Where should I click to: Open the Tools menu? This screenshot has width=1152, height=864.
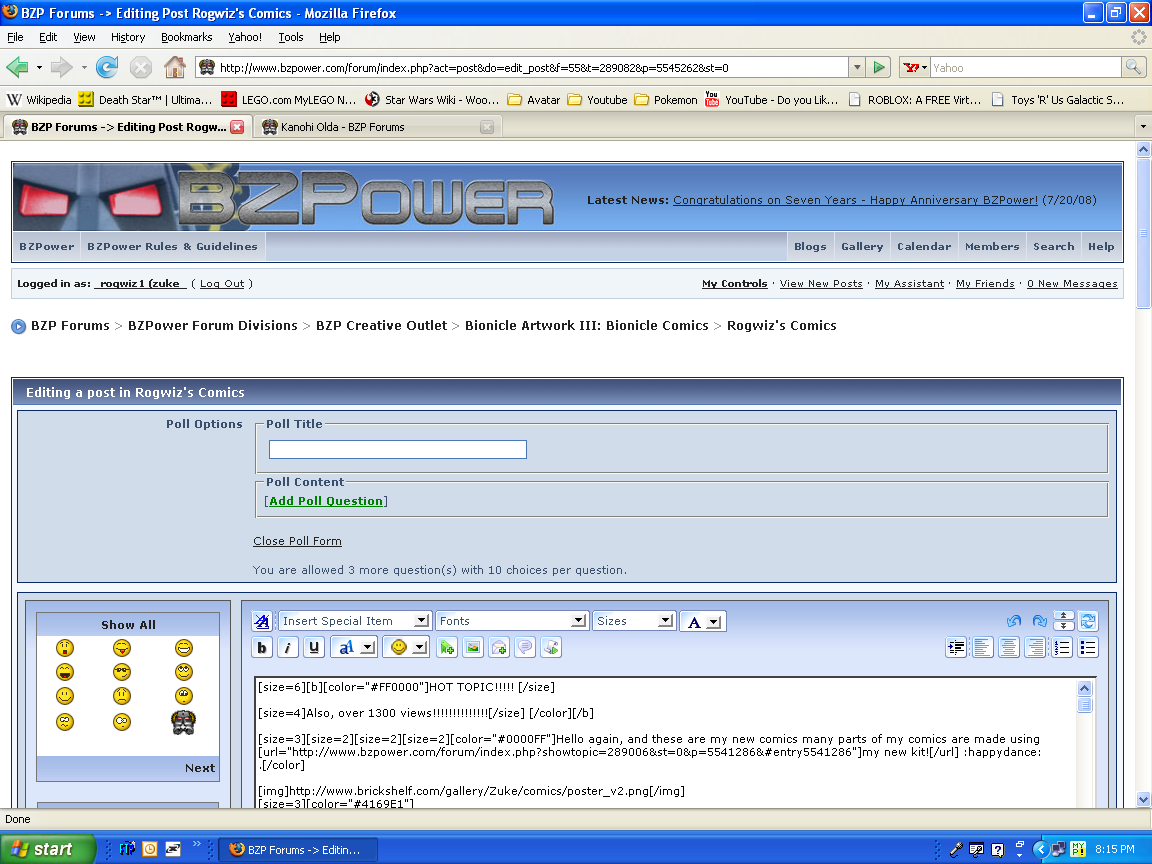[290, 37]
